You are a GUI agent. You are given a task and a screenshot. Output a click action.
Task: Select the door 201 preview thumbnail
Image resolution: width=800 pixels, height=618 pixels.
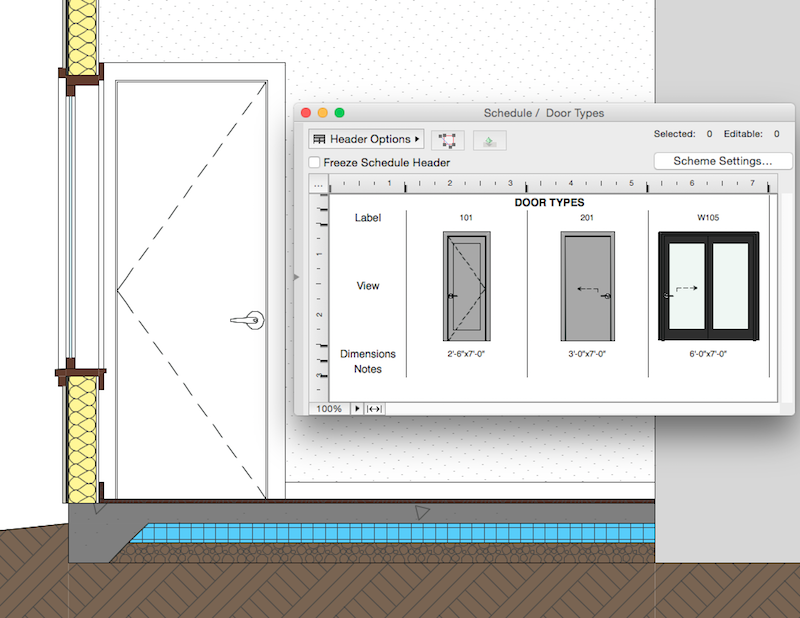coord(587,287)
